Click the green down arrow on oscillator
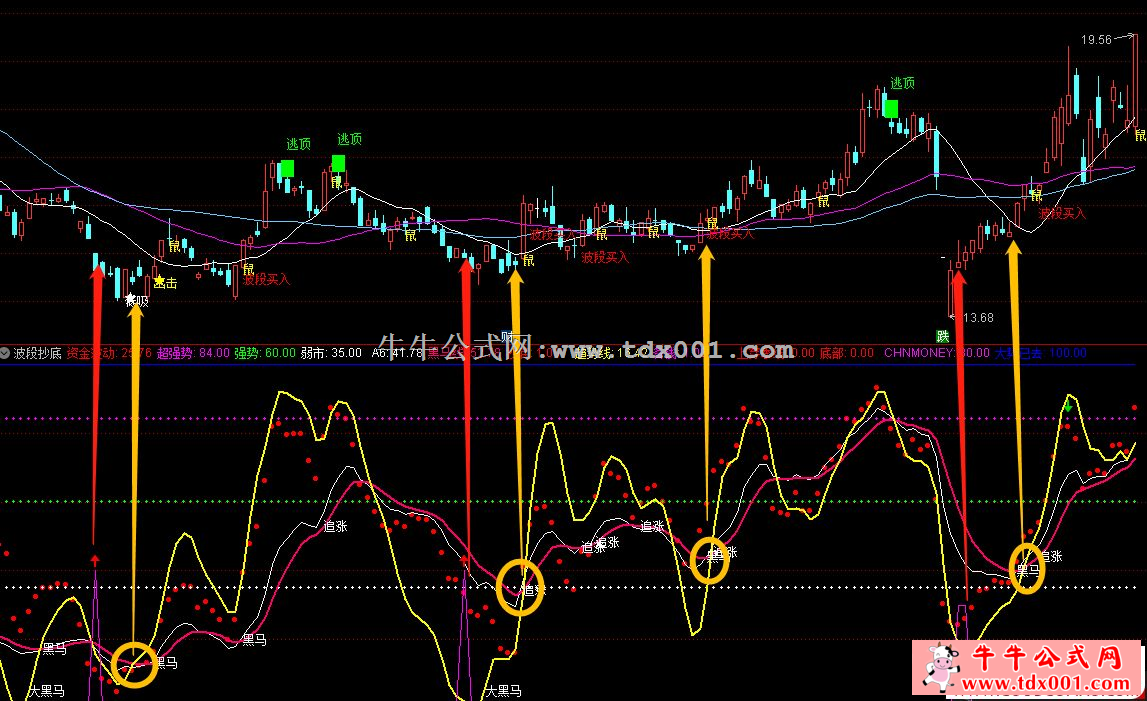1147x701 pixels. [x=1069, y=405]
